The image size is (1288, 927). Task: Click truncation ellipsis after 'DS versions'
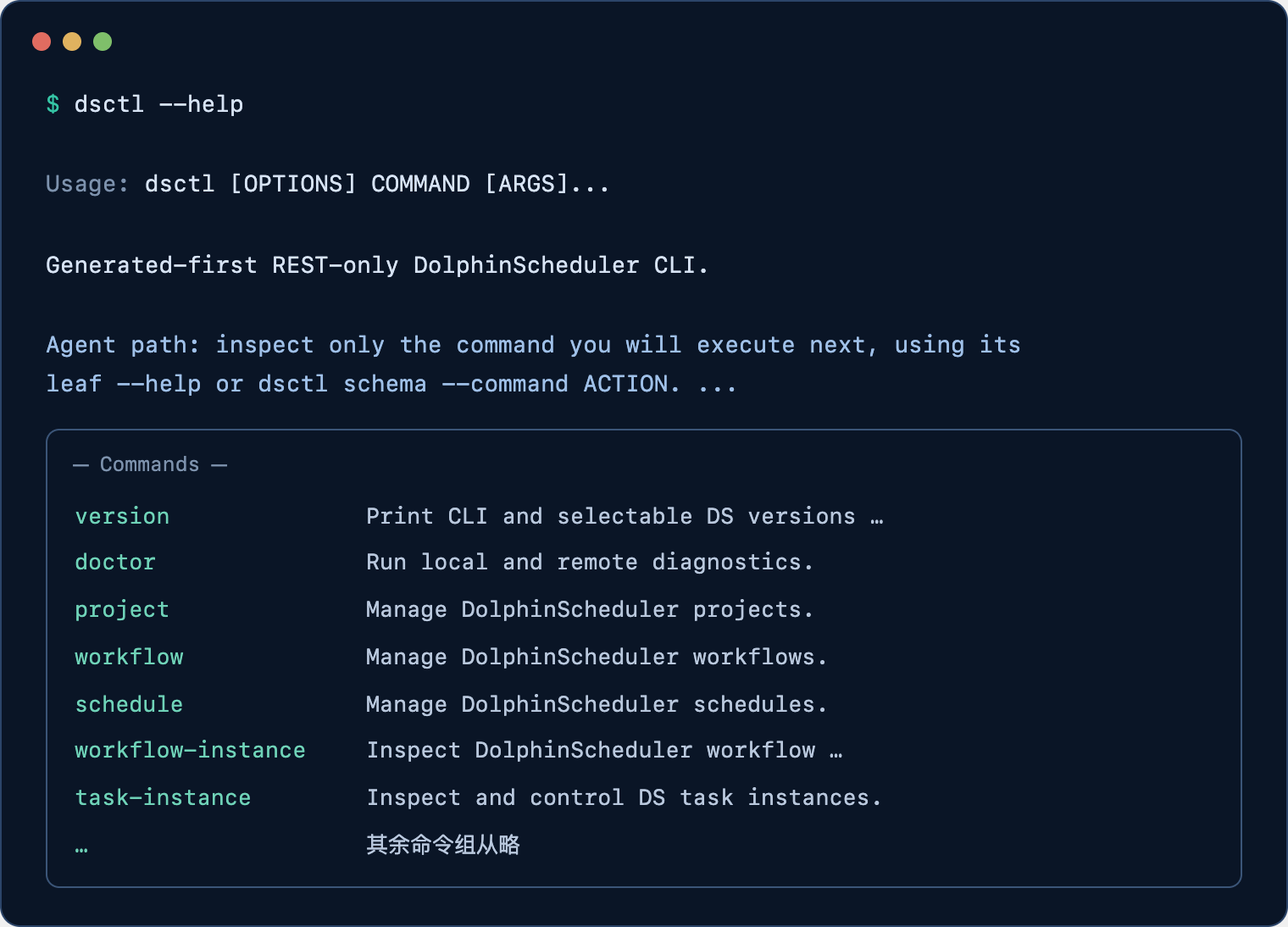click(877, 519)
